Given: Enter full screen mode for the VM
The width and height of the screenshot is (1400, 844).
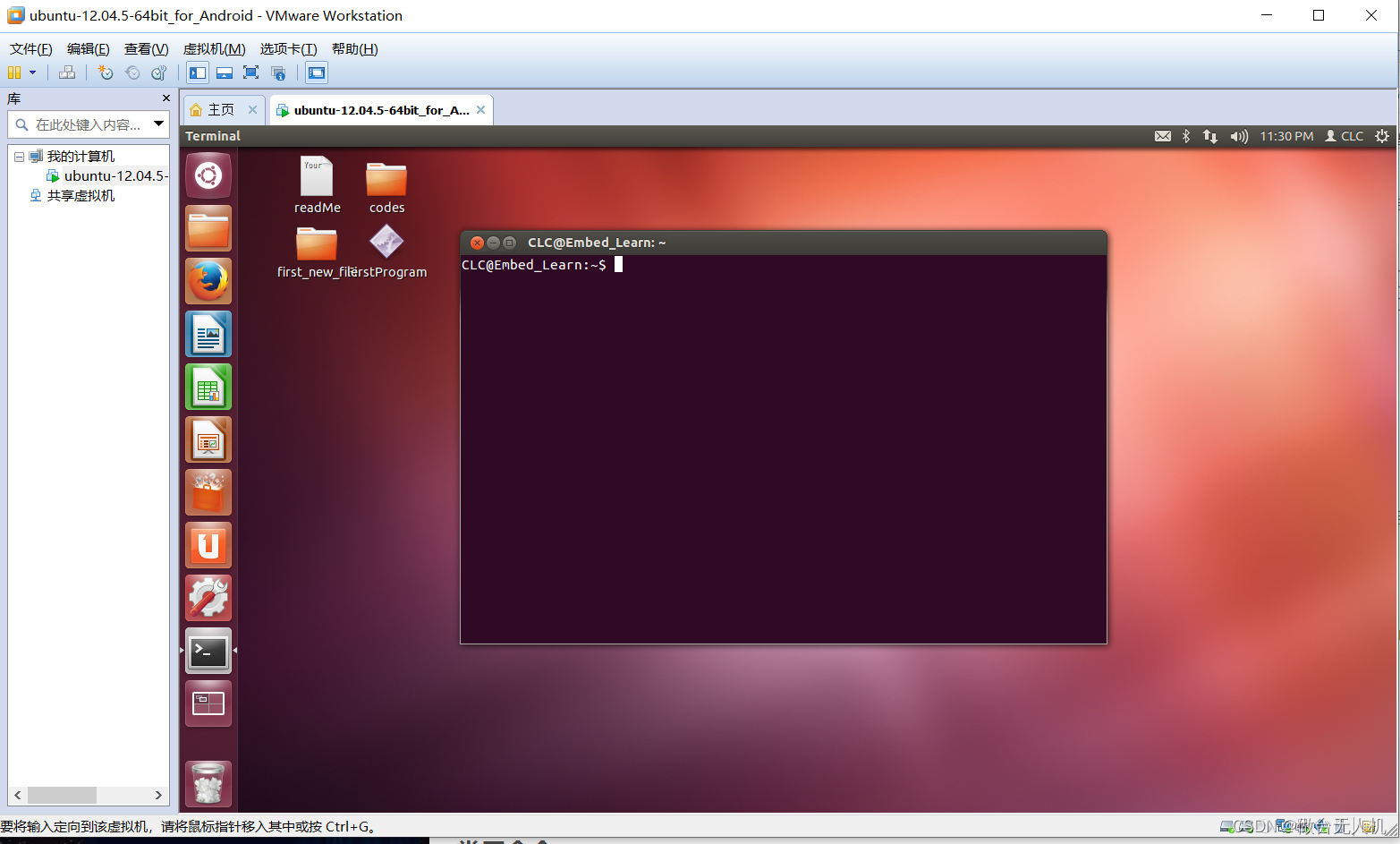Looking at the screenshot, I should 251,72.
